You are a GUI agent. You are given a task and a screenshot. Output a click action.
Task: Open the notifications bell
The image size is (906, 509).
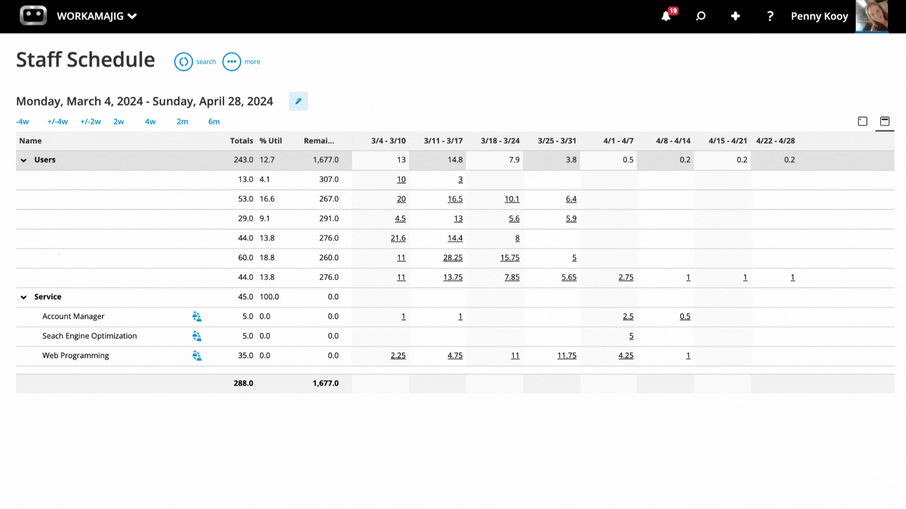tap(666, 16)
